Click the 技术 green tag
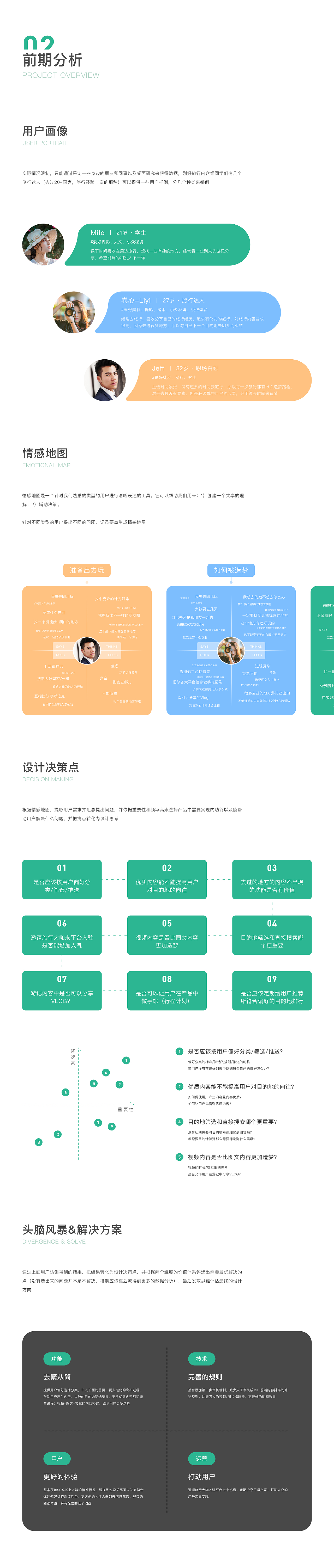This screenshot has width=334, height=1568. [x=202, y=1358]
